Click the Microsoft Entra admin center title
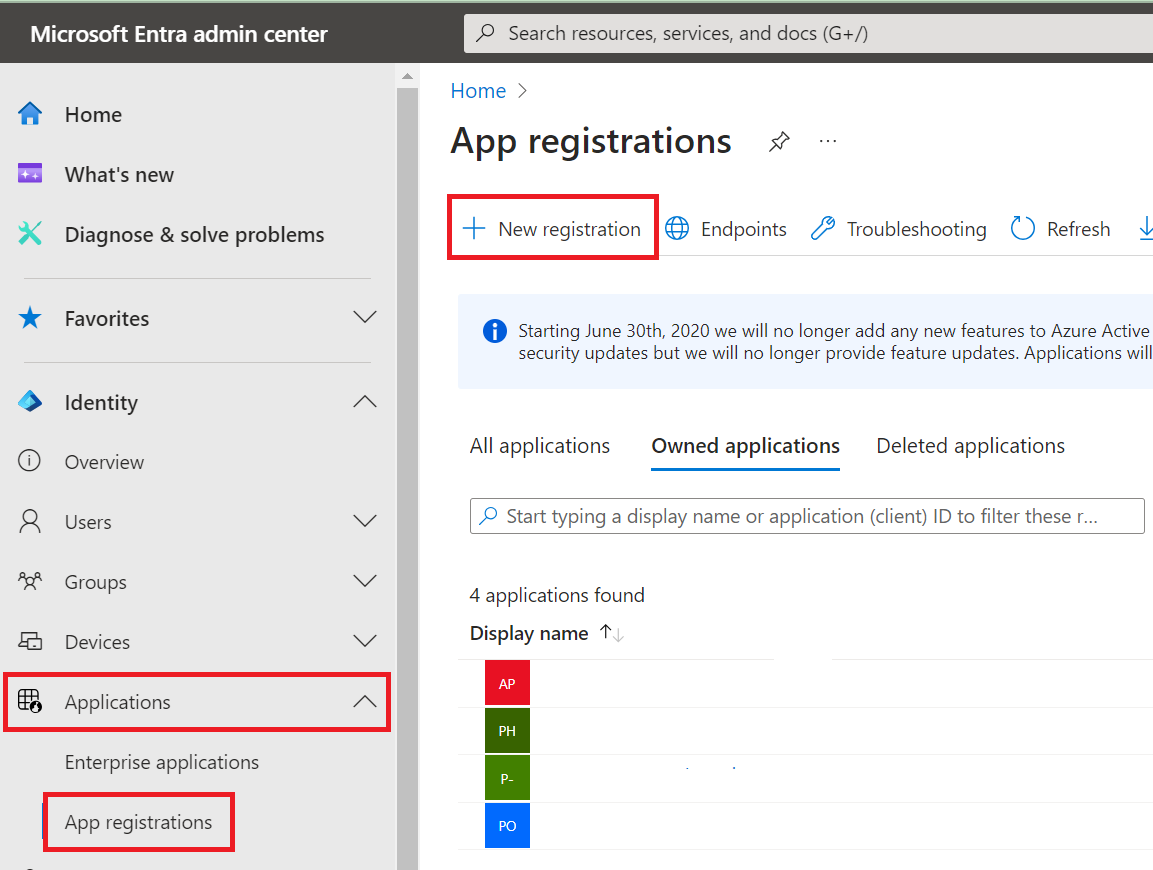 coord(179,34)
